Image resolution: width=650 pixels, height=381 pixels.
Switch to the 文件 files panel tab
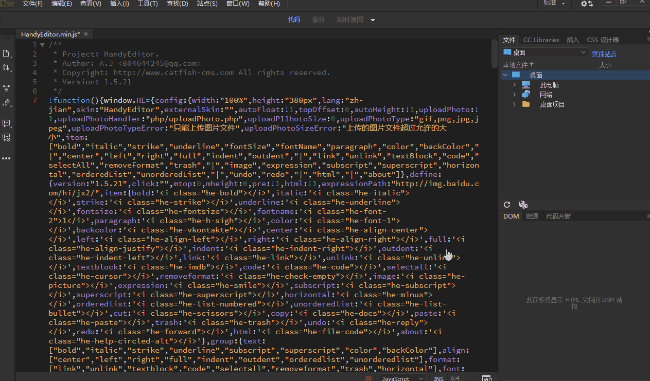click(509, 40)
